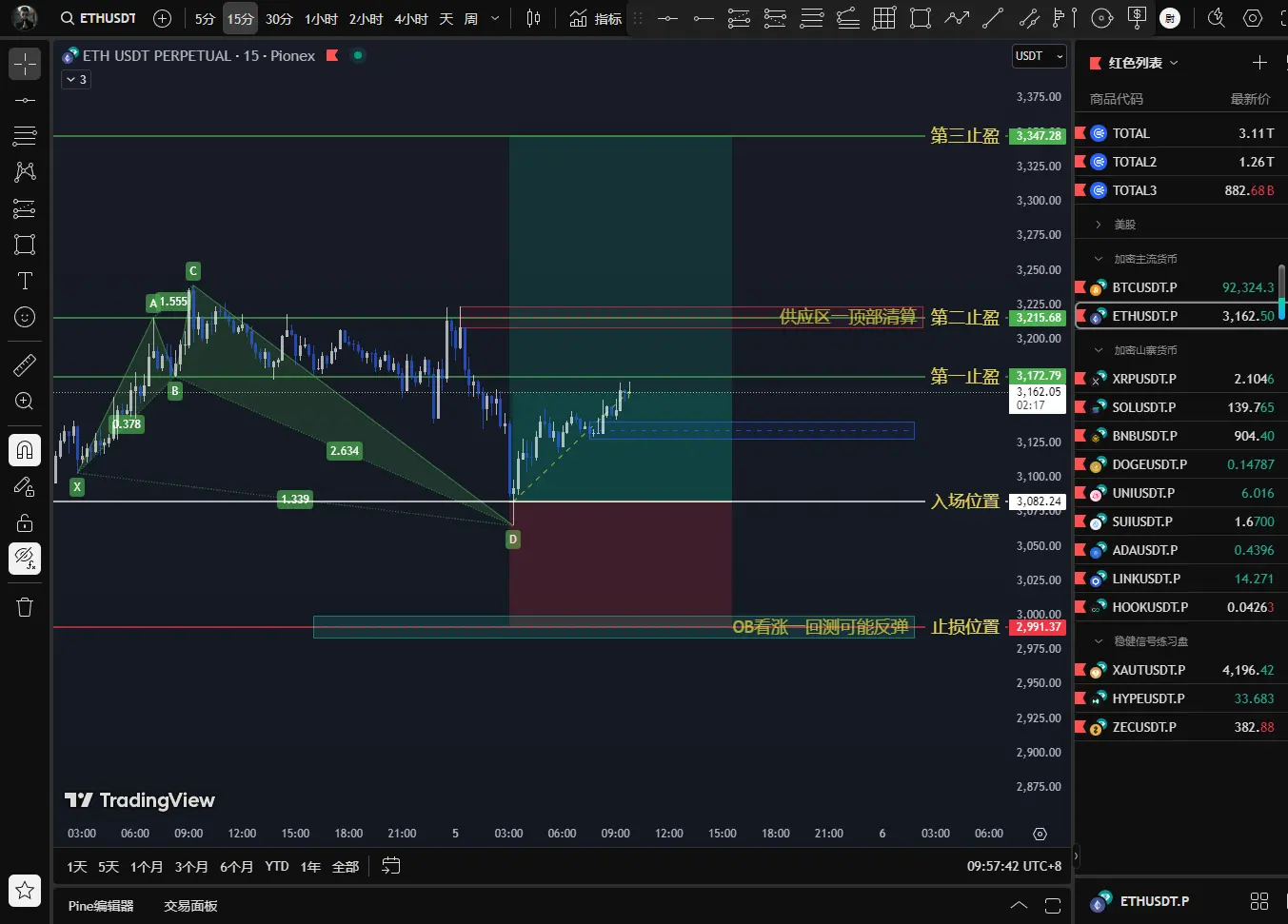The height and width of the screenshot is (924, 1288).
Task: Set the chart range to 全部
Action: coord(346,866)
